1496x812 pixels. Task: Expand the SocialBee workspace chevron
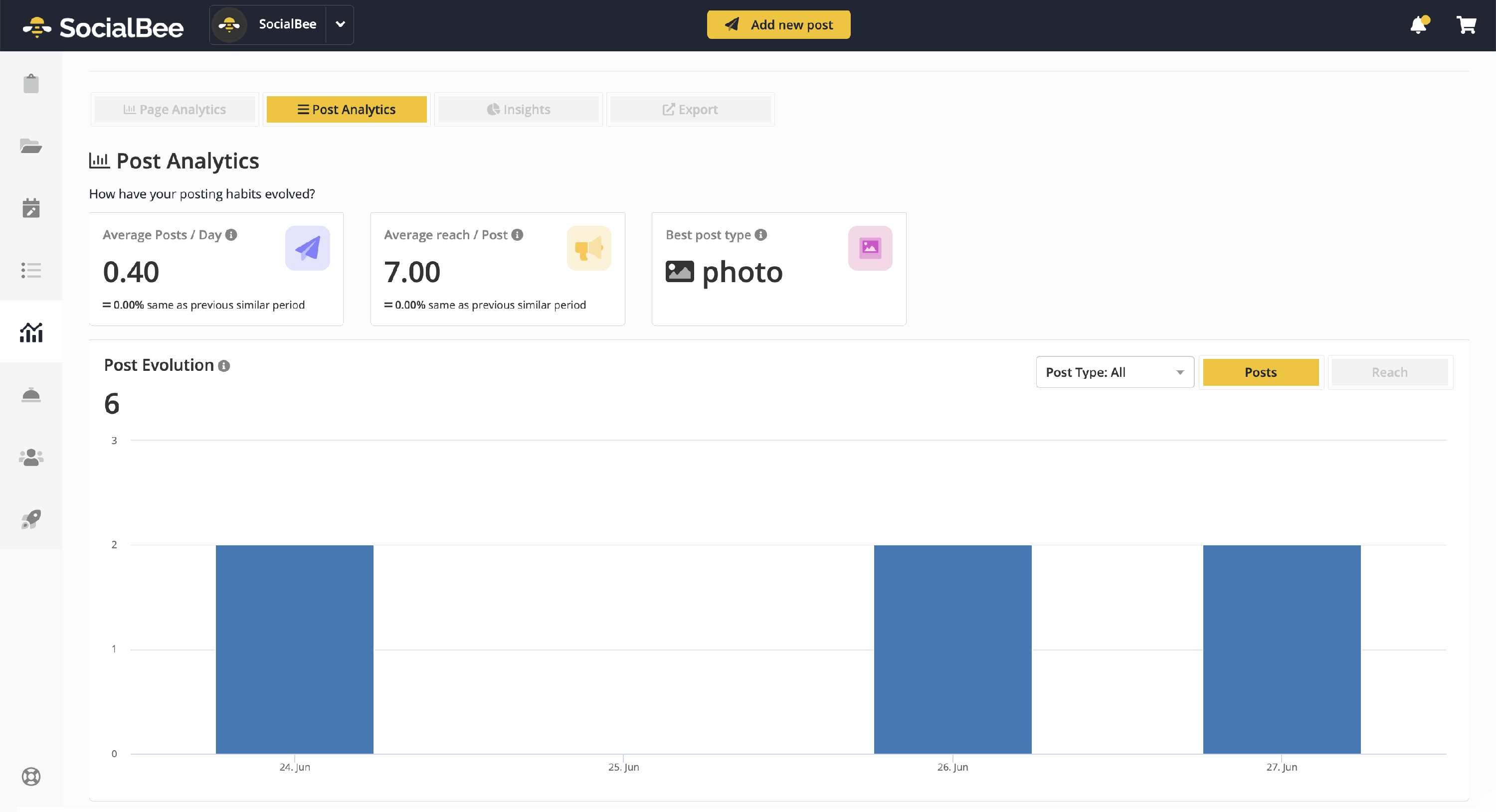click(340, 24)
